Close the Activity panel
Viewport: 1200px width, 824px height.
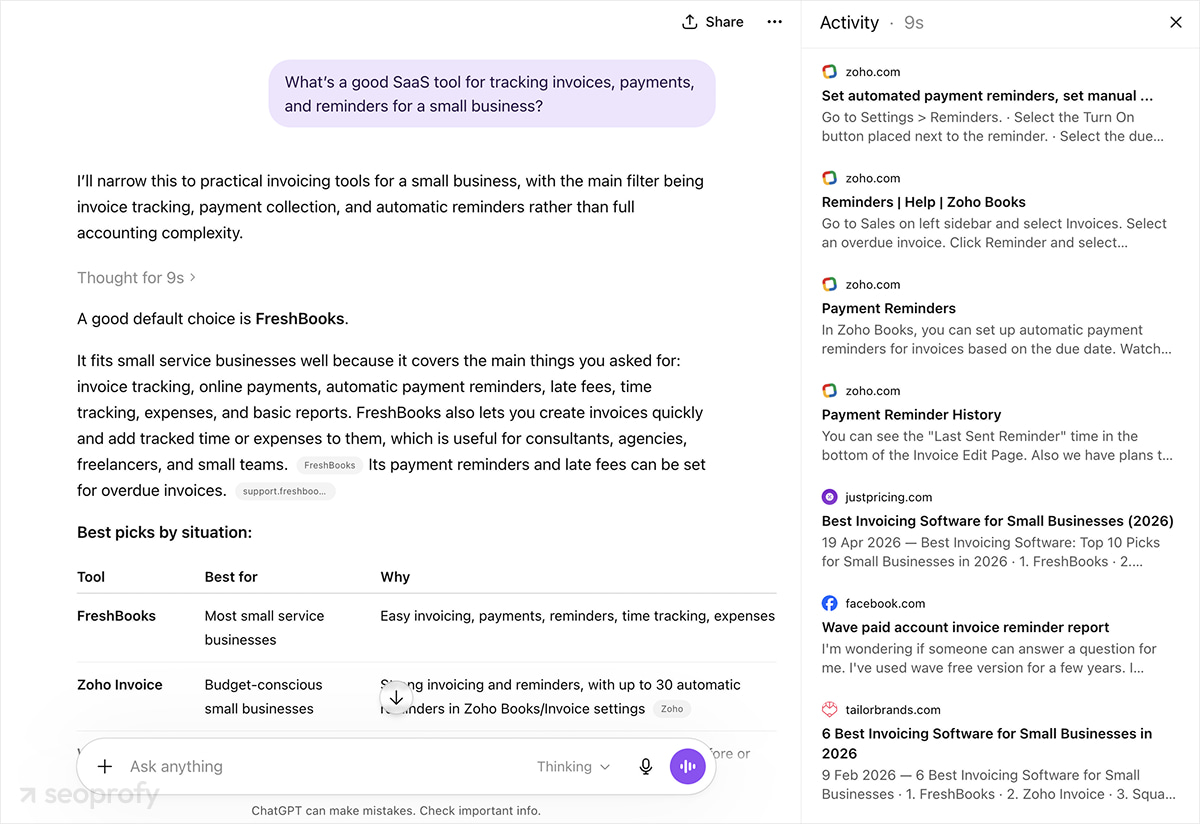(x=1176, y=22)
